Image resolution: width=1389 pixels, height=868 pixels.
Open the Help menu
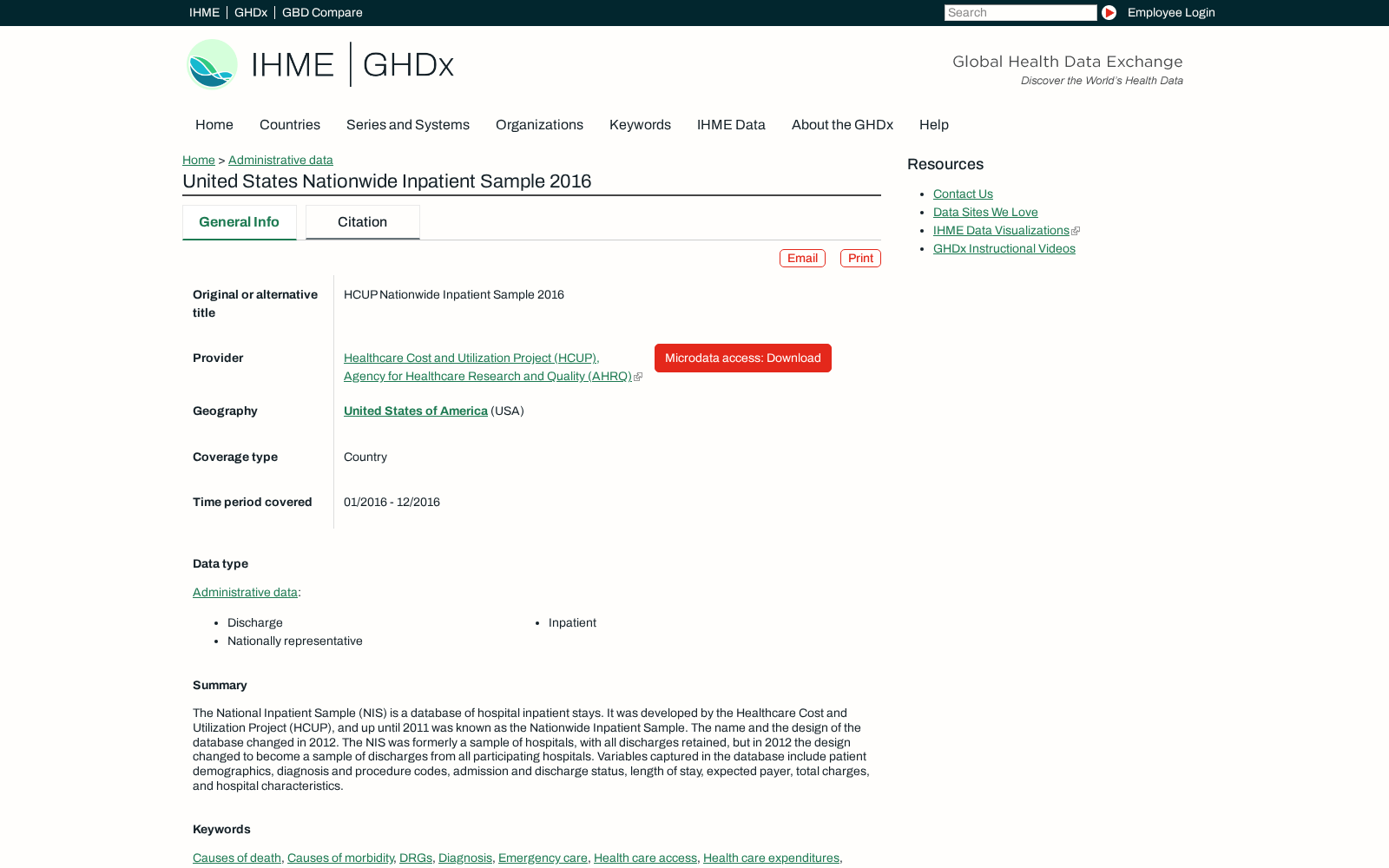[x=934, y=125]
